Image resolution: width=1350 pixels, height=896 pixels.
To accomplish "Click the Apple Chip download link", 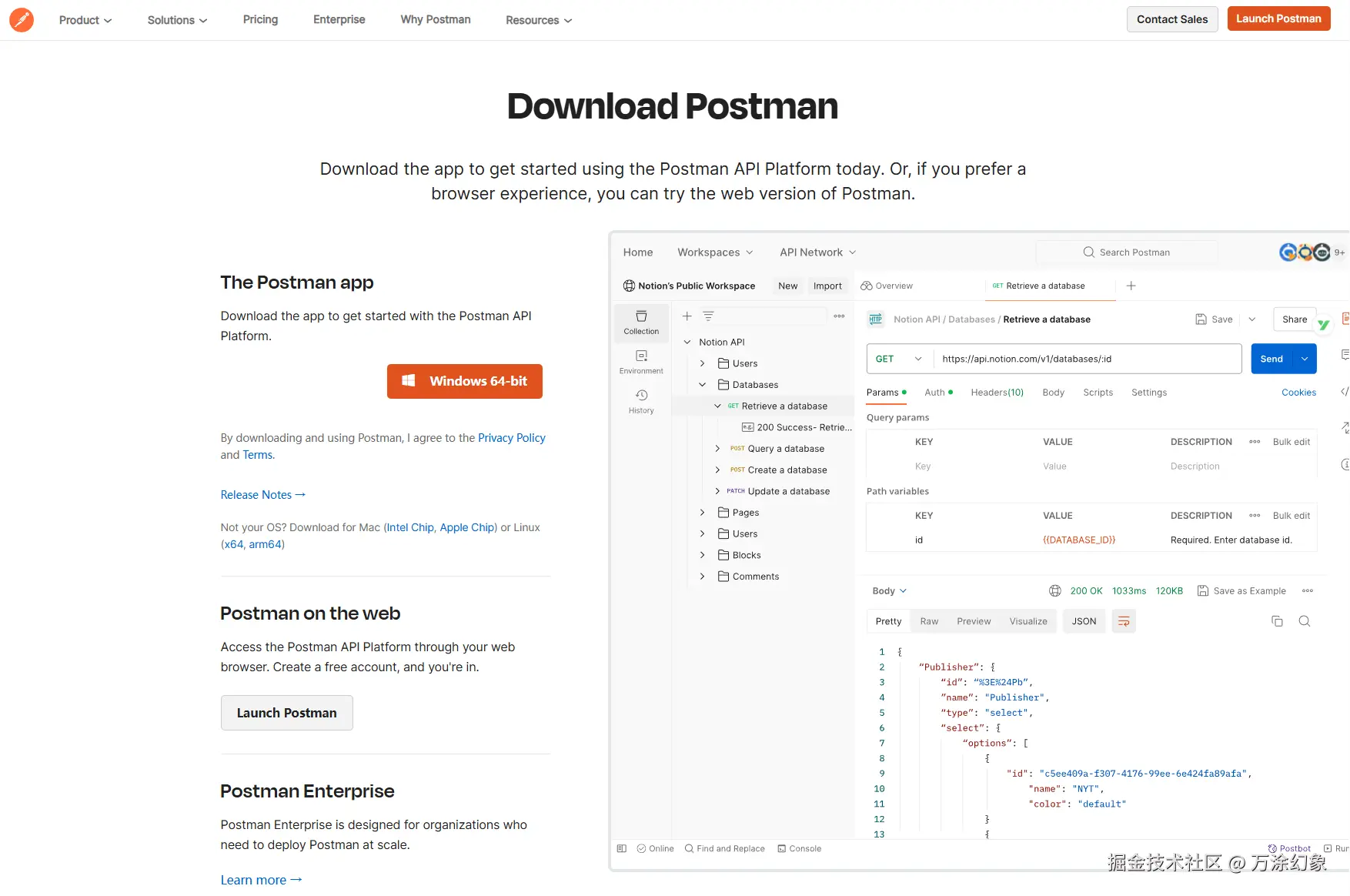I will coord(467,527).
